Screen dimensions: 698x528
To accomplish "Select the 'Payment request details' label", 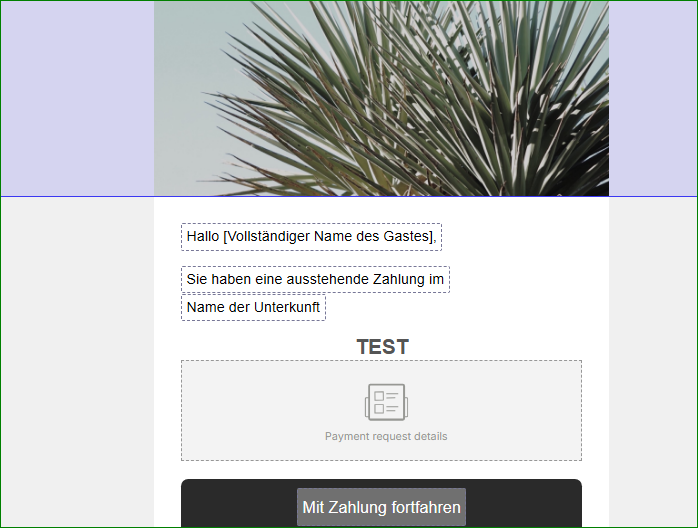I will (386, 436).
